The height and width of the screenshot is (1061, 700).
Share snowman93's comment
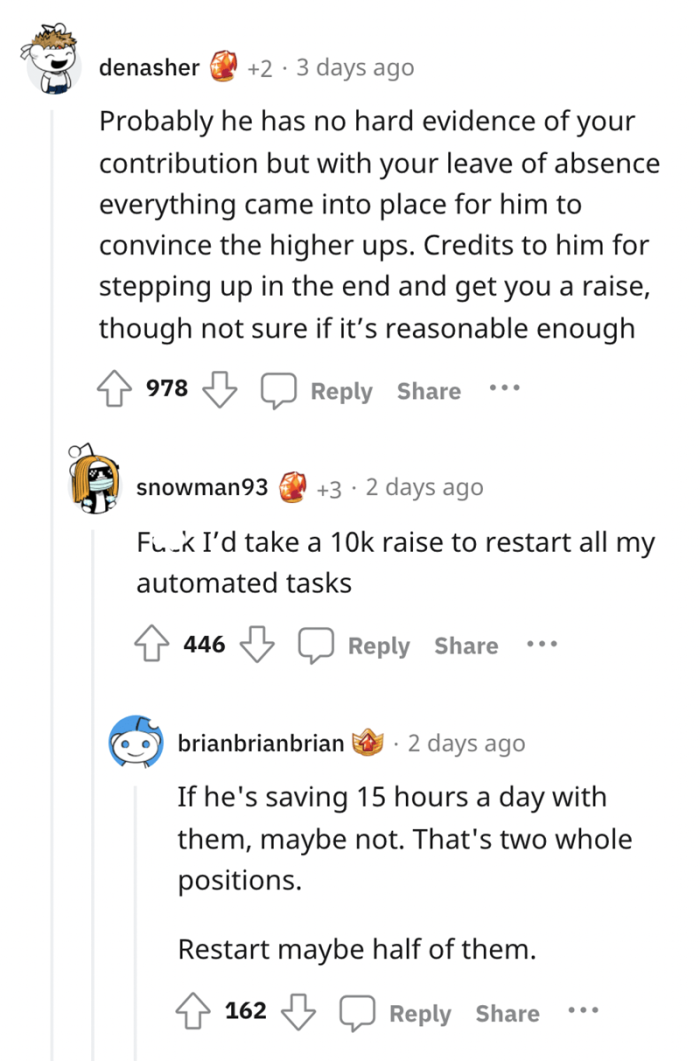click(465, 645)
